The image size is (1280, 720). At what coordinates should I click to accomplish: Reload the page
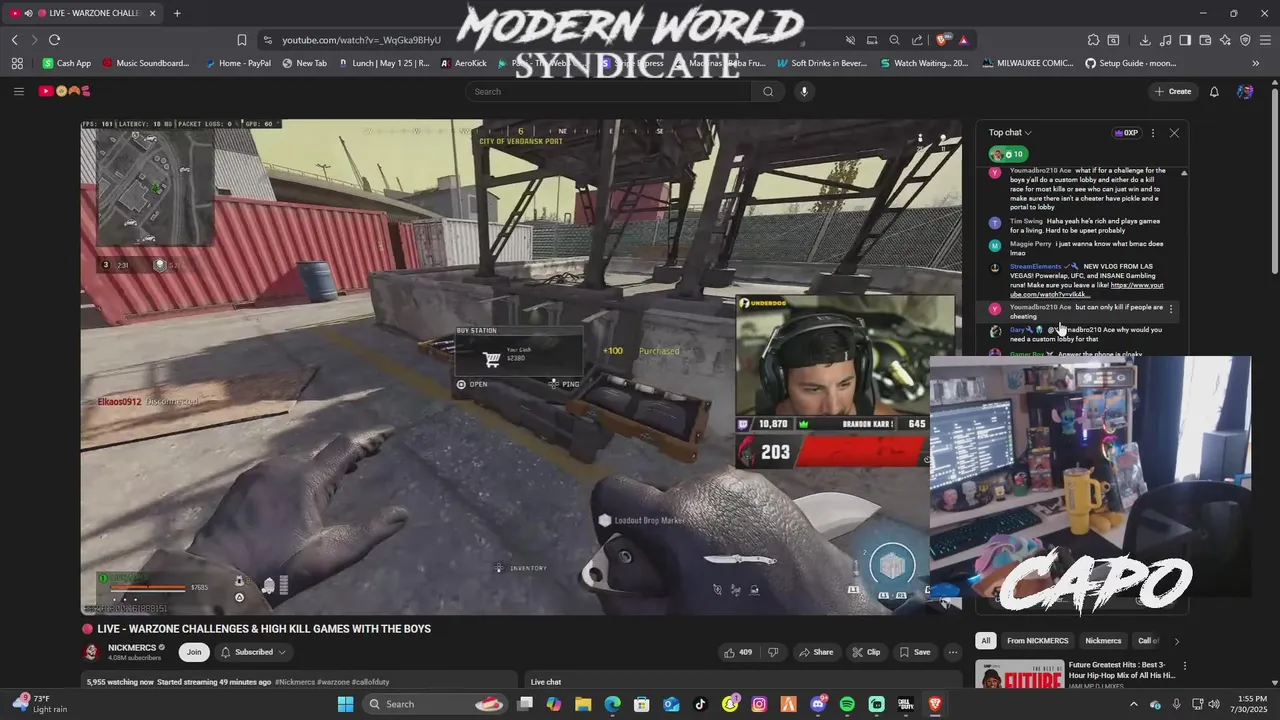[x=54, y=40]
